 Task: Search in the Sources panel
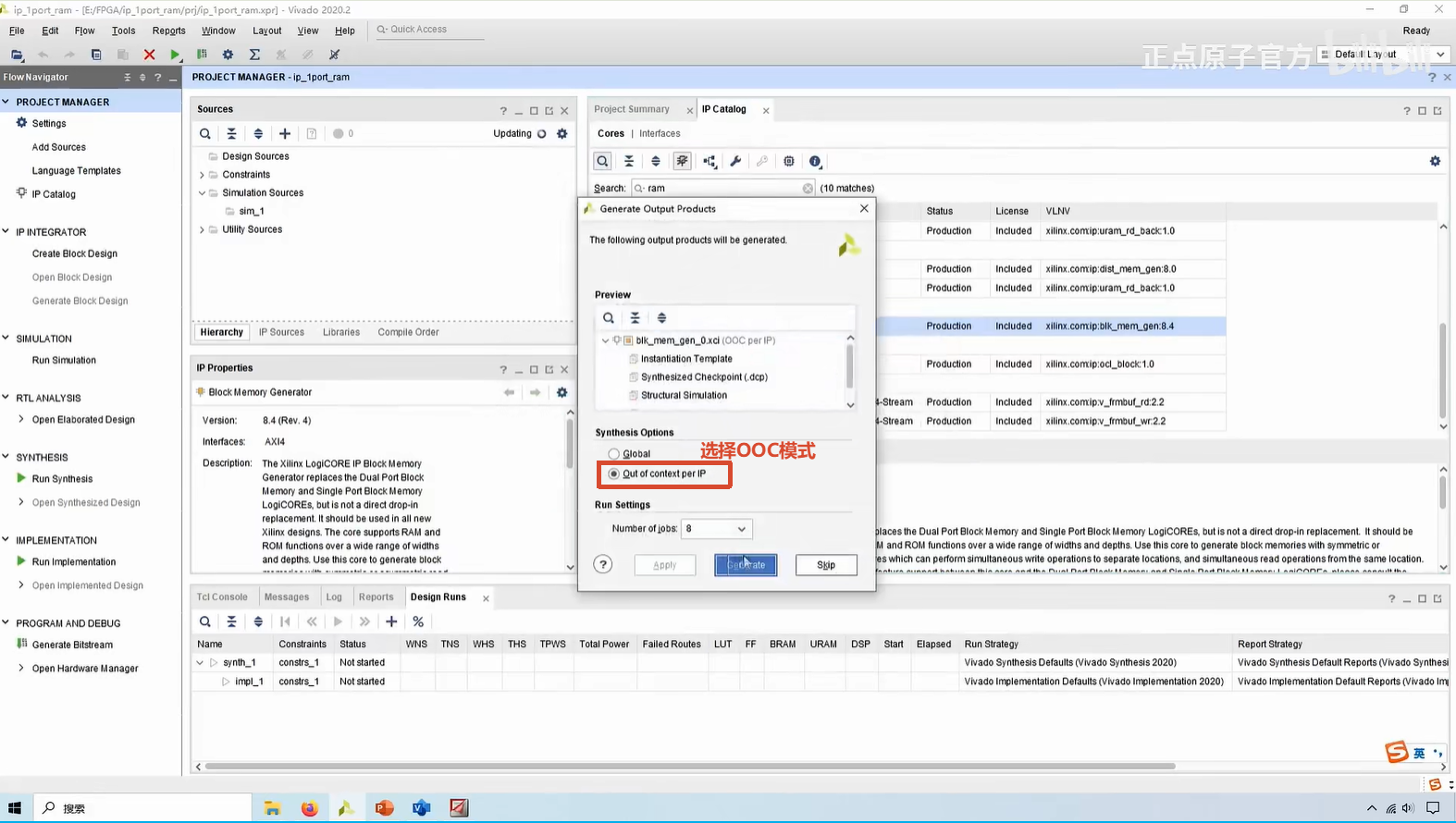[x=205, y=134]
